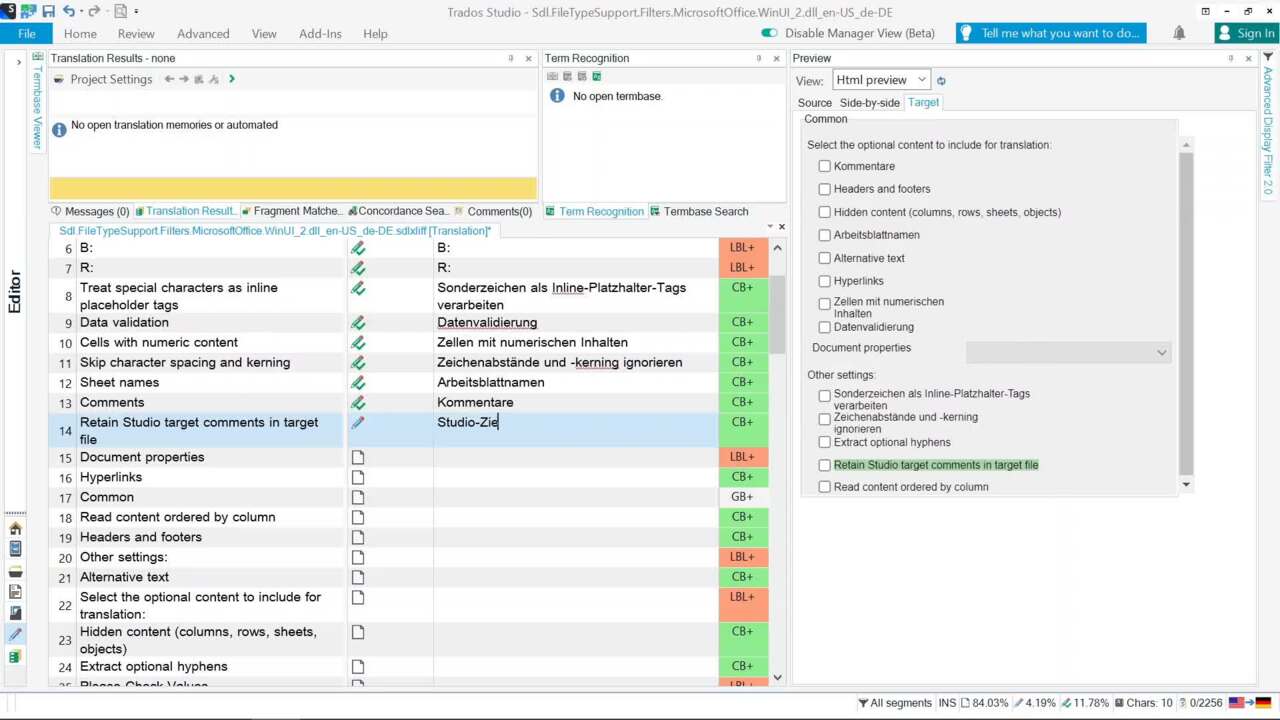Open the Document properties dropdown in preview
The height and width of the screenshot is (720, 1280).
point(1068,352)
